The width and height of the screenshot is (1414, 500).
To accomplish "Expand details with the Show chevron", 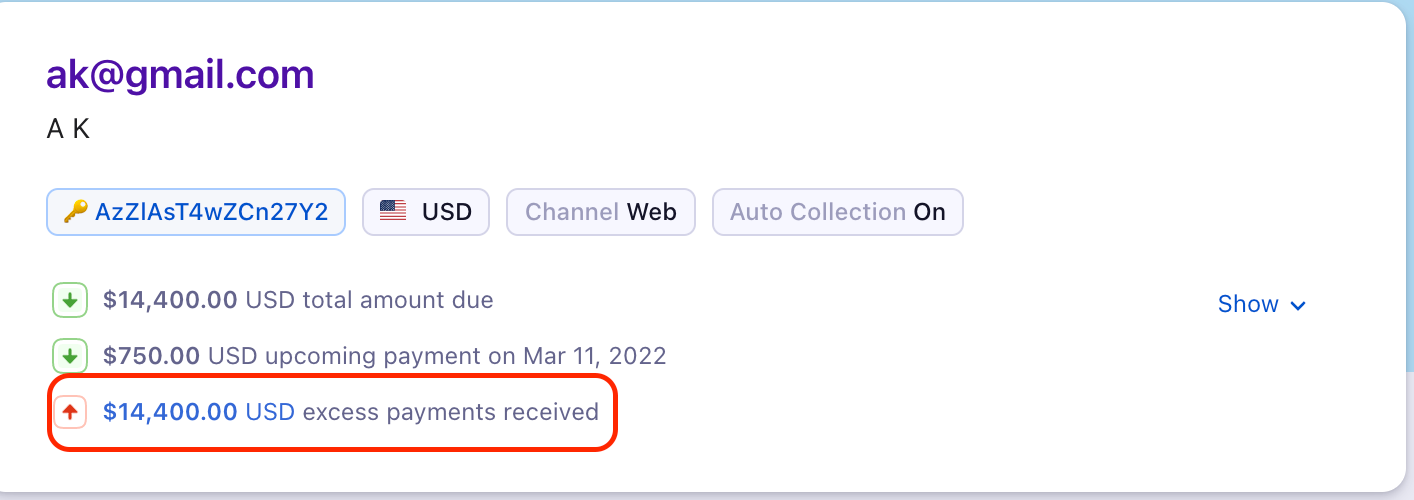I will [x=1299, y=305].
